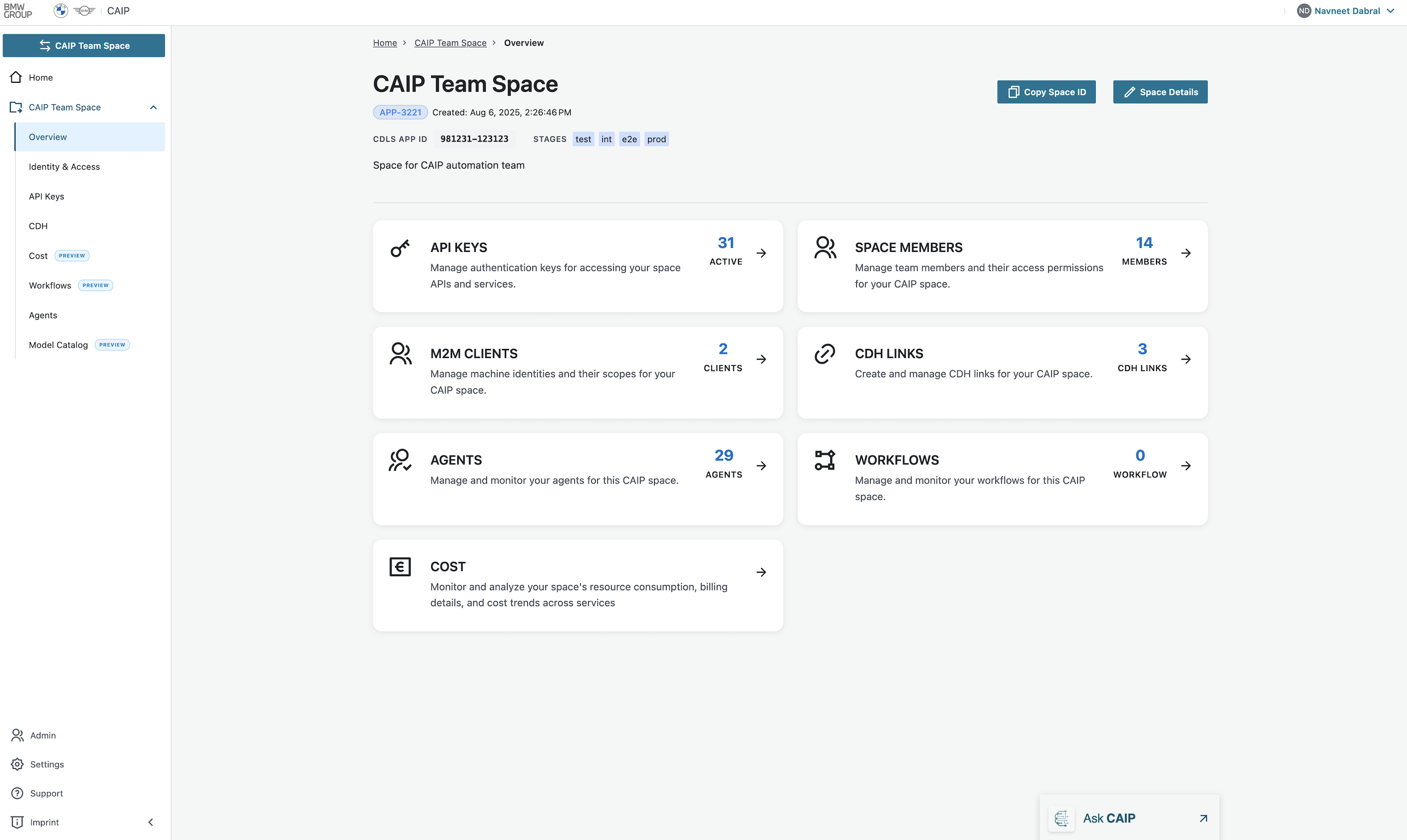Click the API Keys key icon
This screenshot has height=840, width=1407.
tap(400, 248)
